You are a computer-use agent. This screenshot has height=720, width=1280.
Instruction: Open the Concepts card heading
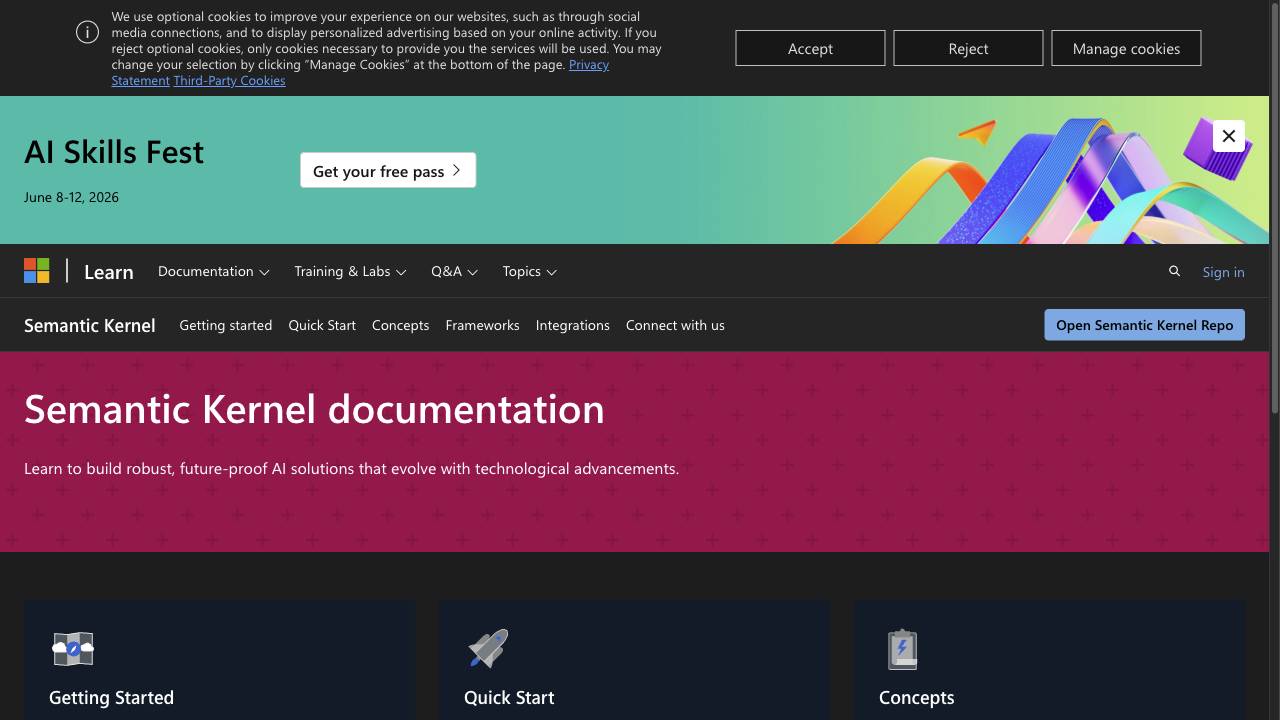[917, 697]
